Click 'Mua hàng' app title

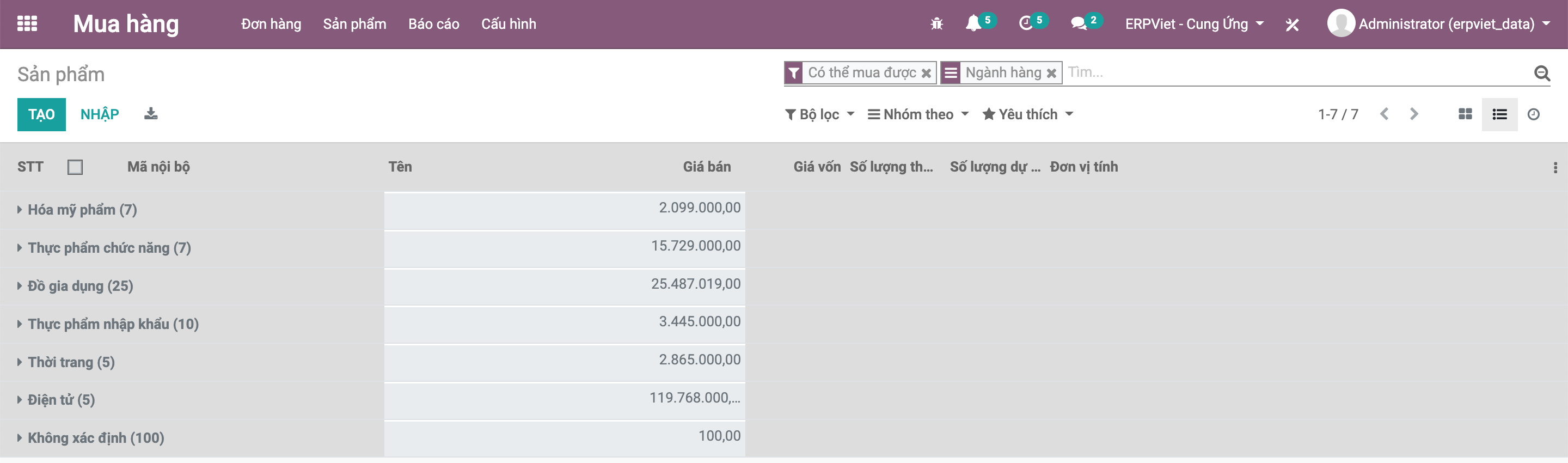126,24
